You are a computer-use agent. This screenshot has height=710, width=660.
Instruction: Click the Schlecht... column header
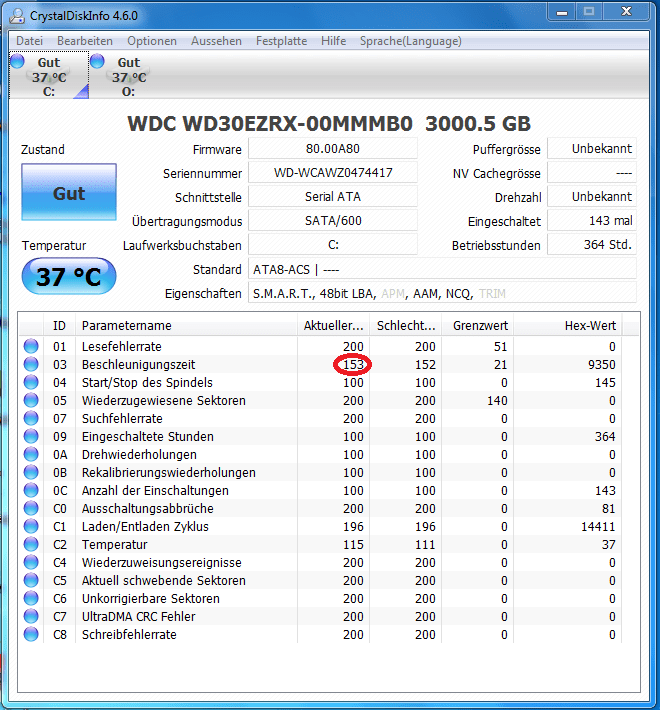click(406, 326)
